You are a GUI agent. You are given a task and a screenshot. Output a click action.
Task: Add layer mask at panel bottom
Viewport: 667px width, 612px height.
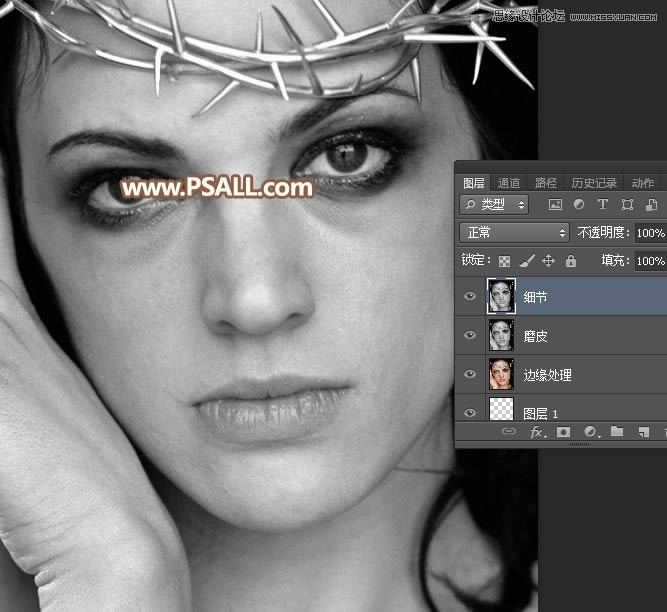tap(564, 432)
